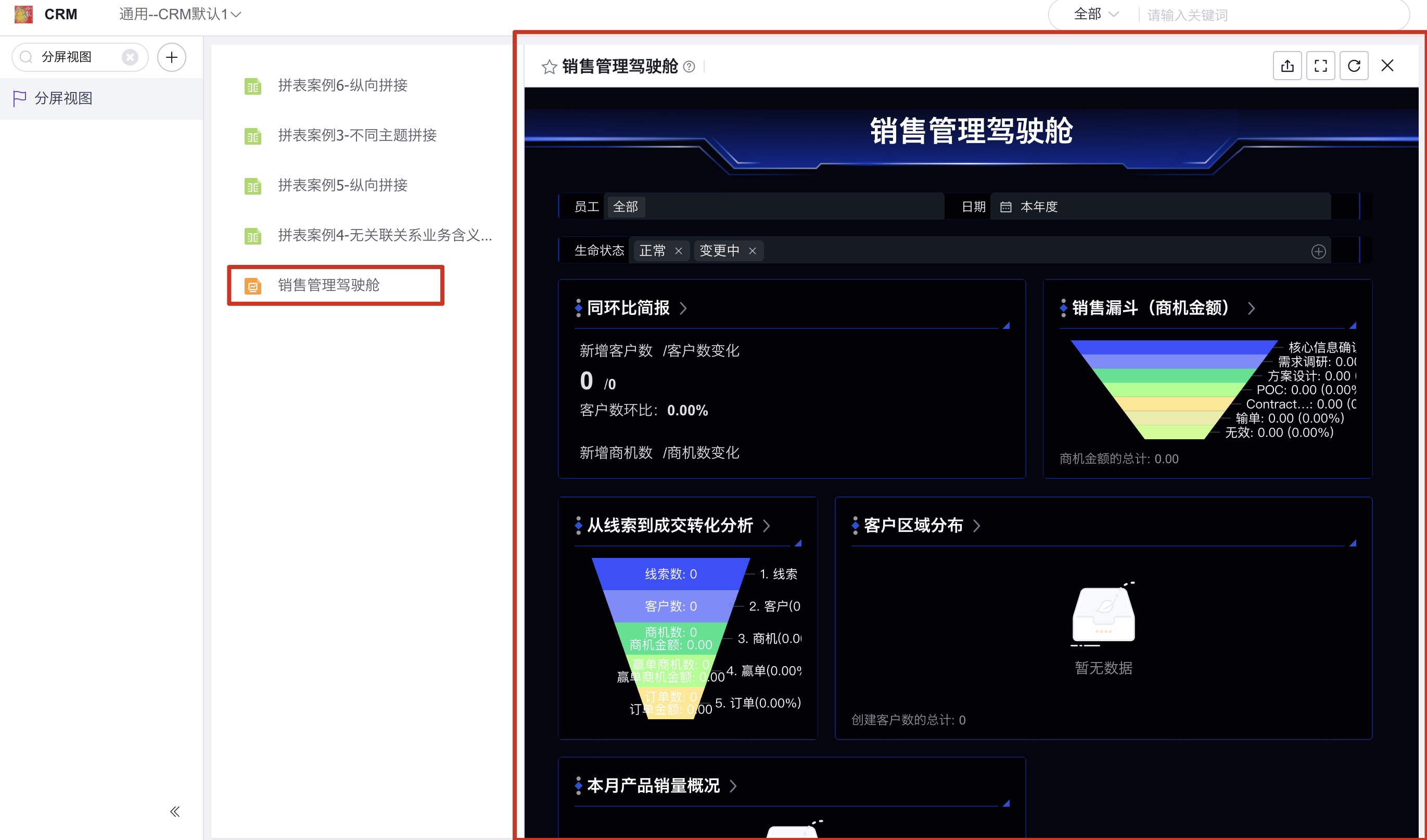Refresh the dashboard with reload icon
1427x840 pixels.
click(x=1354, y=66)
